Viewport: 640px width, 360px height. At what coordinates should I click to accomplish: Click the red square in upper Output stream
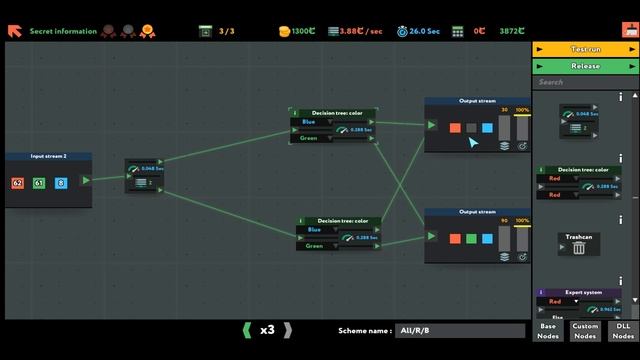(455, 128)
